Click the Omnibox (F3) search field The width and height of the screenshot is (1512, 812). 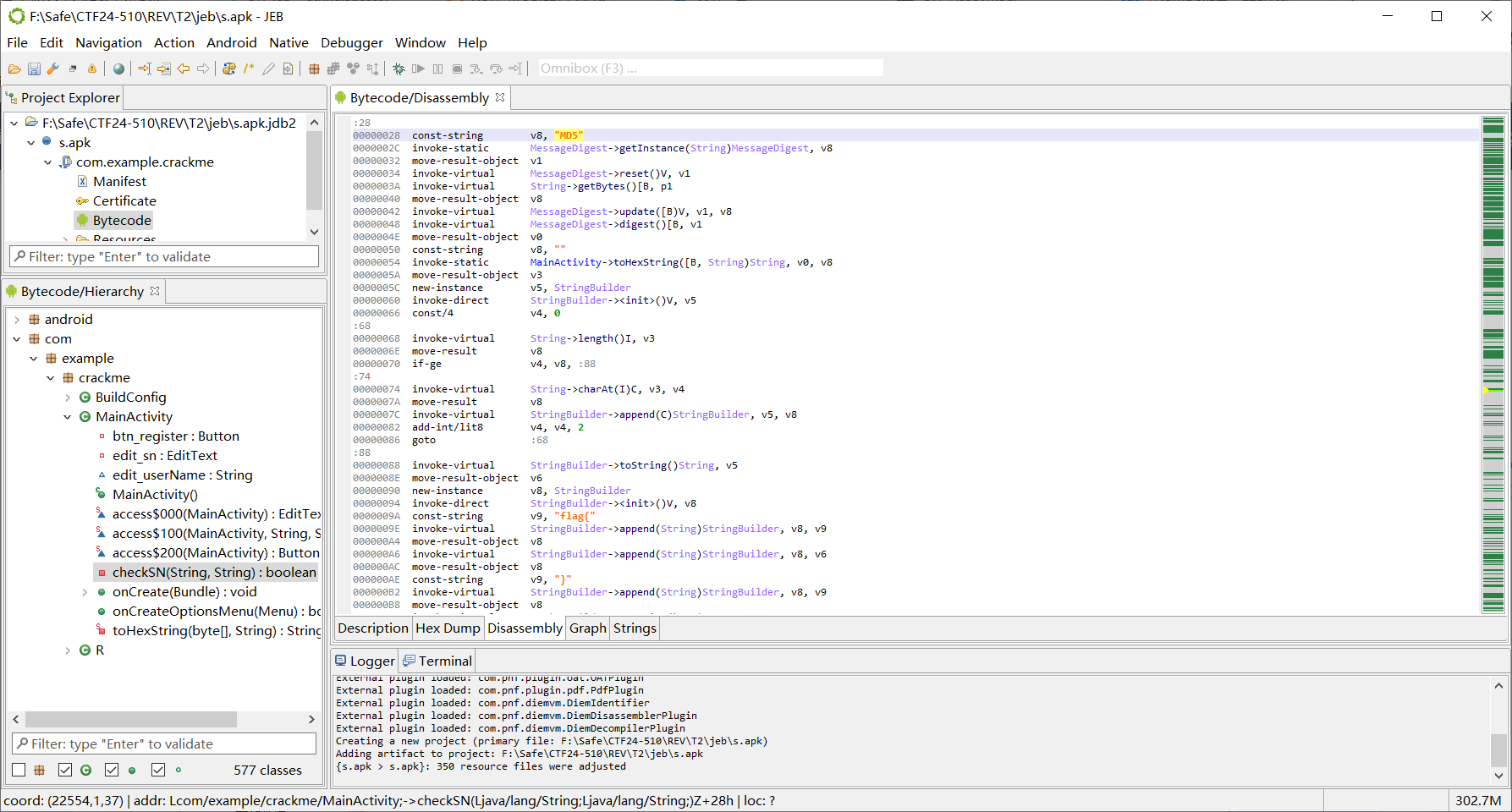pos(711,69)
